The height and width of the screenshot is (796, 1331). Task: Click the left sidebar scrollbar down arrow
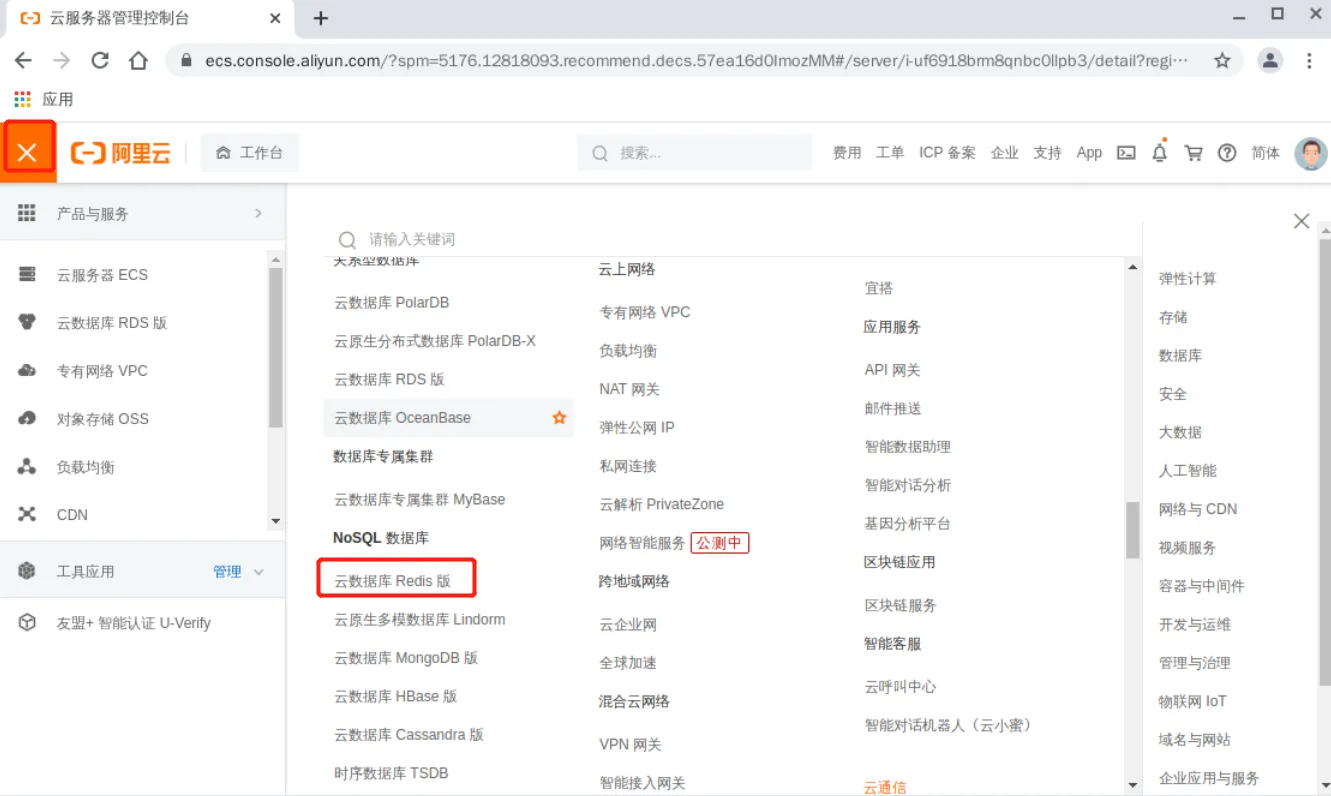tap(276, 521)
